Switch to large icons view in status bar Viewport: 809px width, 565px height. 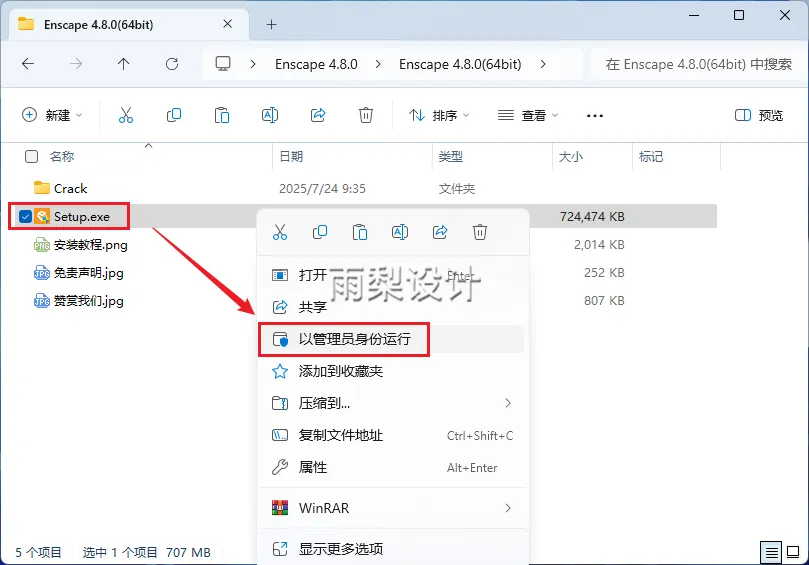coord(793,553)
